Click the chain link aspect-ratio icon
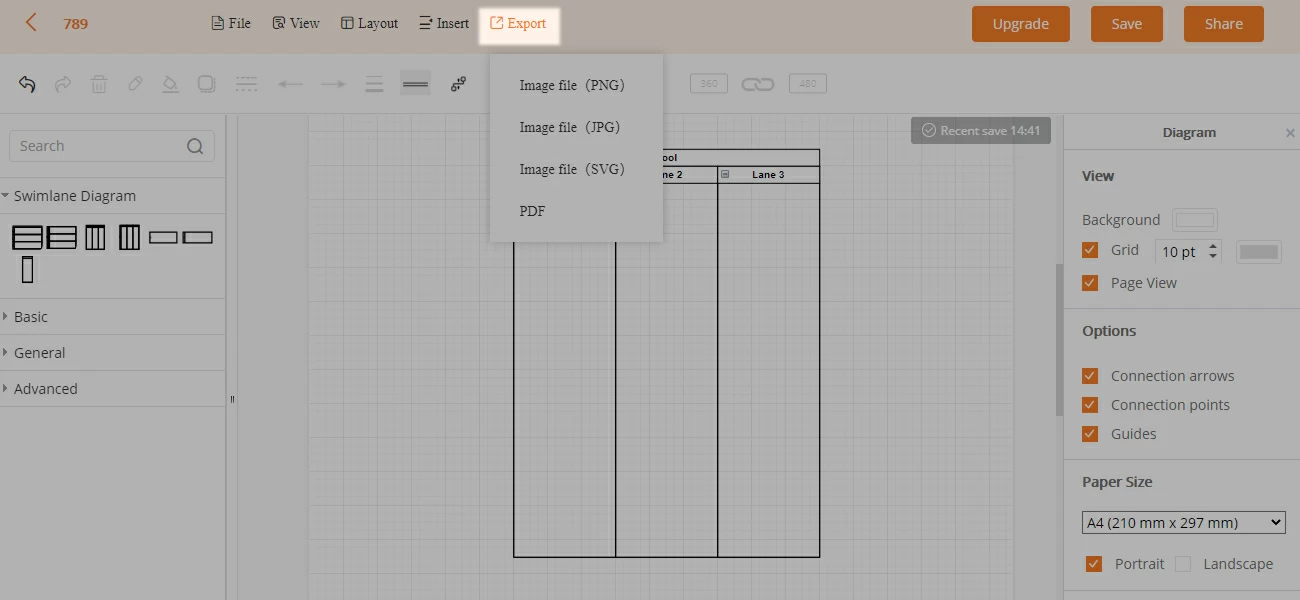 758,84
